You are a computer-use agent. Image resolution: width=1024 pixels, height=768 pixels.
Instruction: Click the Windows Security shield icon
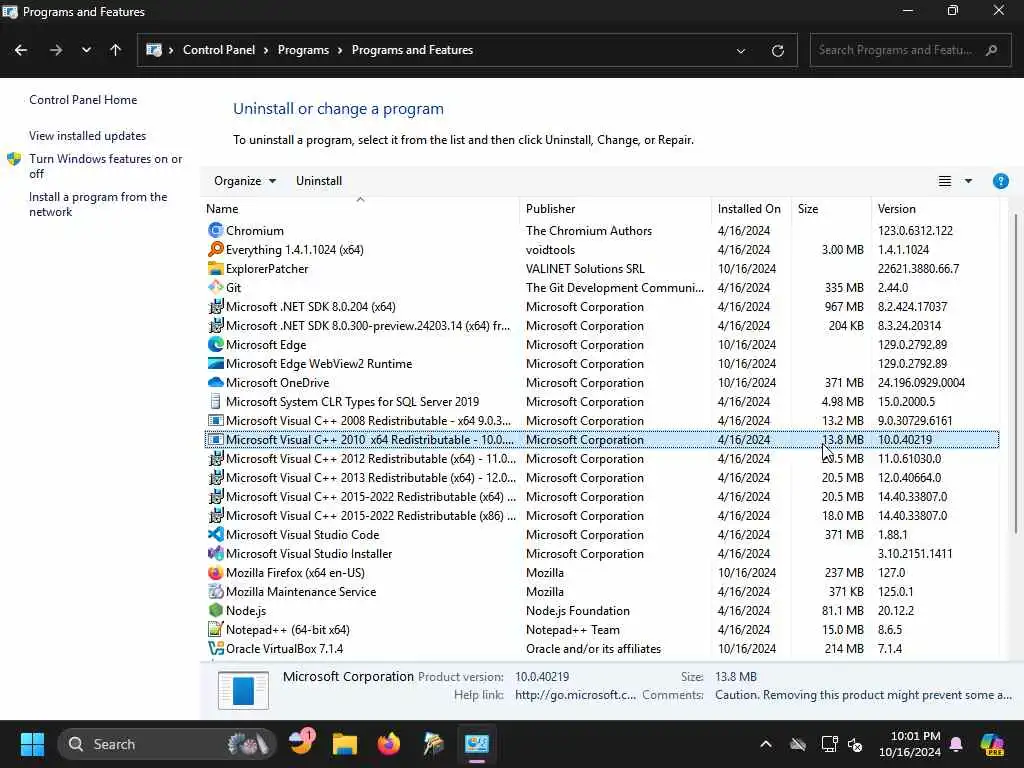pyautogui.click(x=14, y=159)
